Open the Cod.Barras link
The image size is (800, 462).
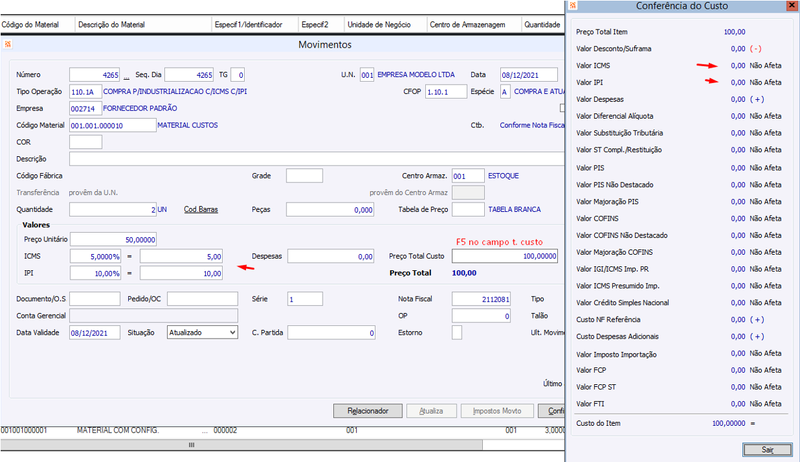pyautogui.click(x=201, y=210)
